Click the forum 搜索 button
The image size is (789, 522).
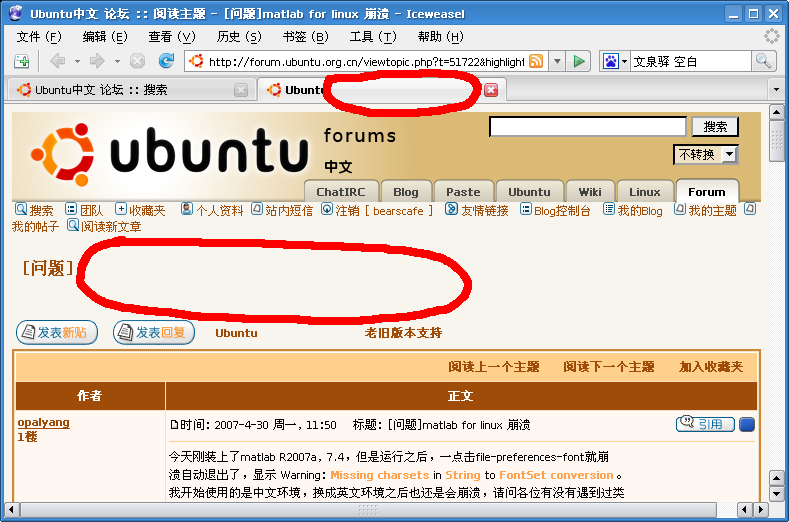tap(715, 126)
